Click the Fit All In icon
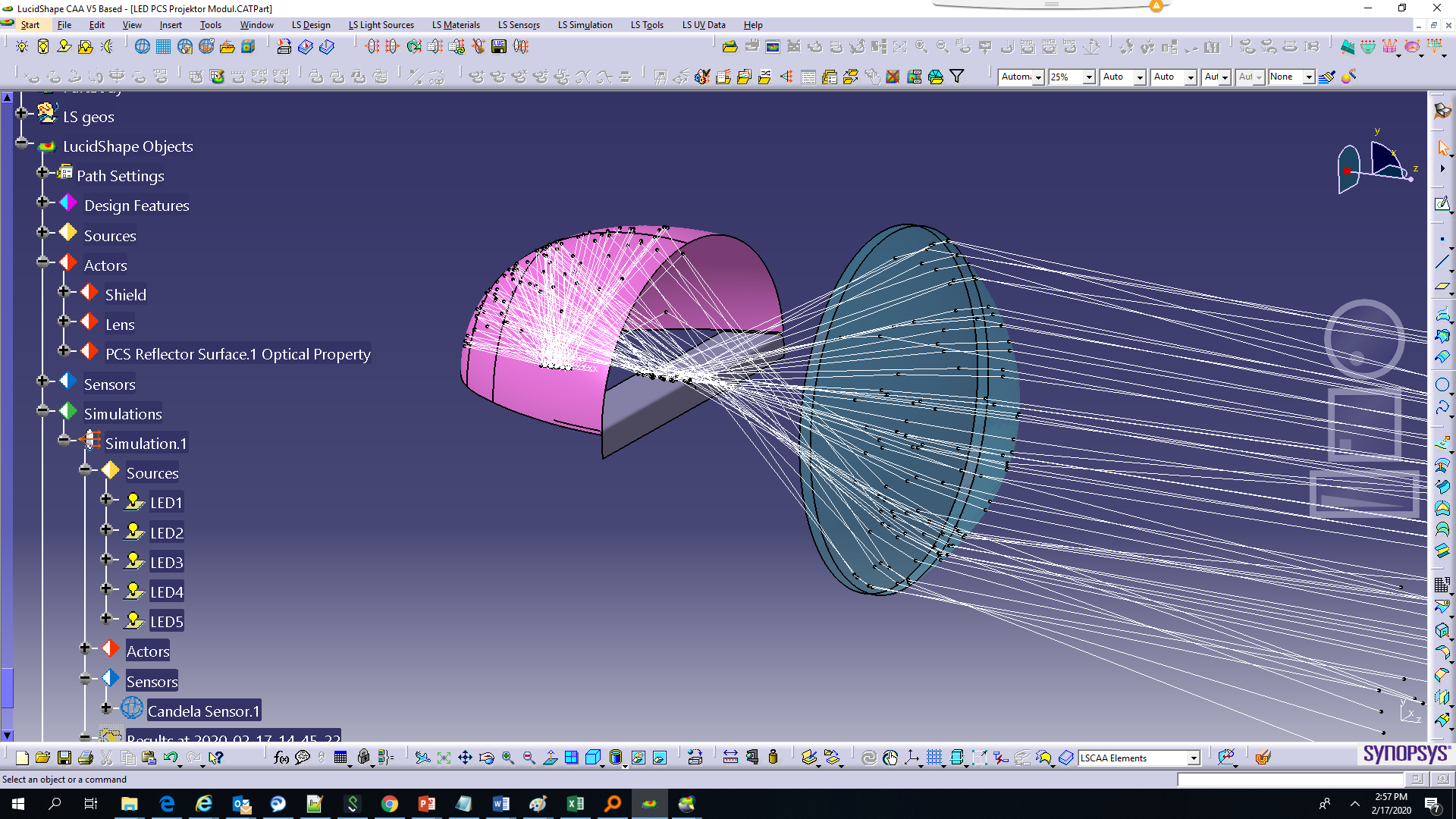1456x819 pixels. pos(444,757)
